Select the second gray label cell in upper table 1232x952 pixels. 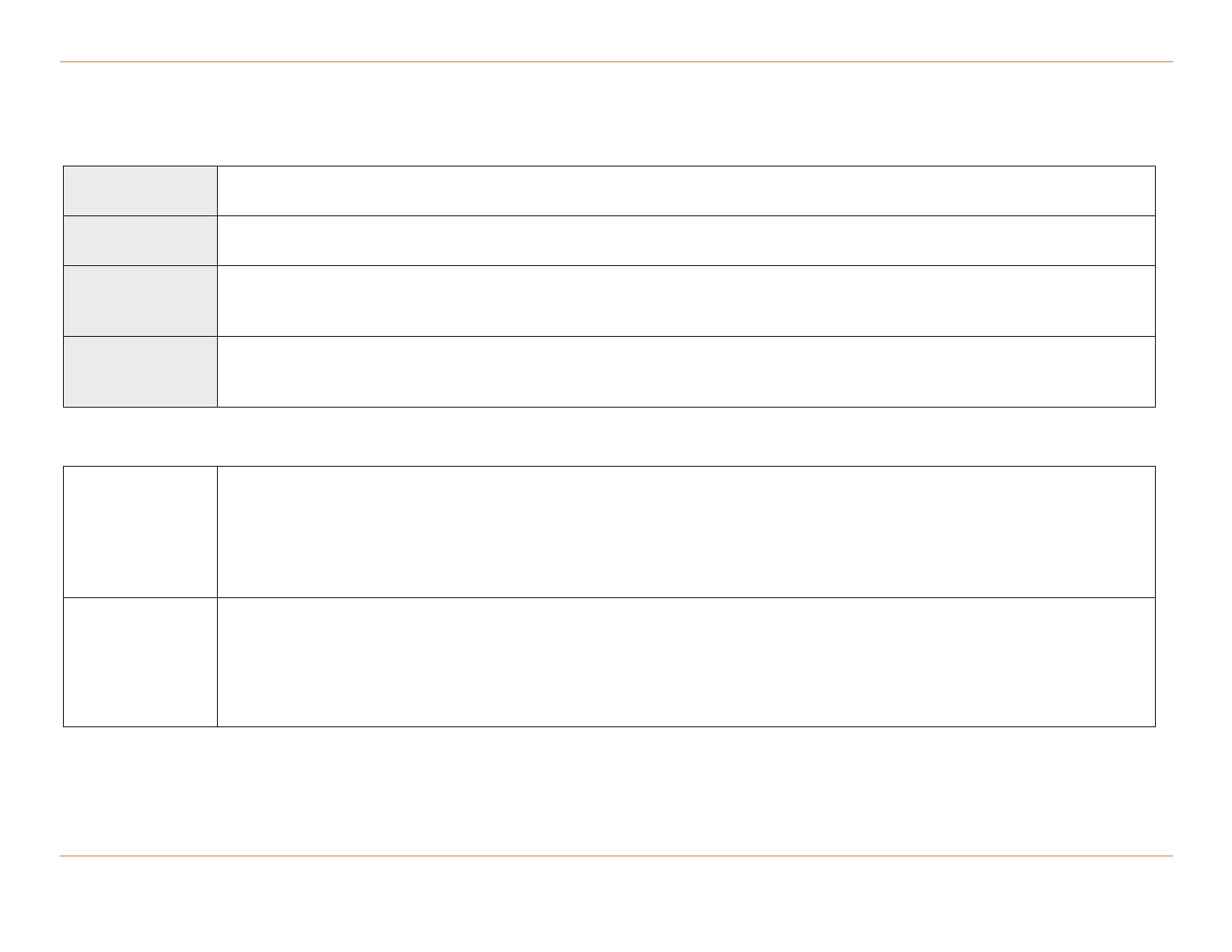140,240
